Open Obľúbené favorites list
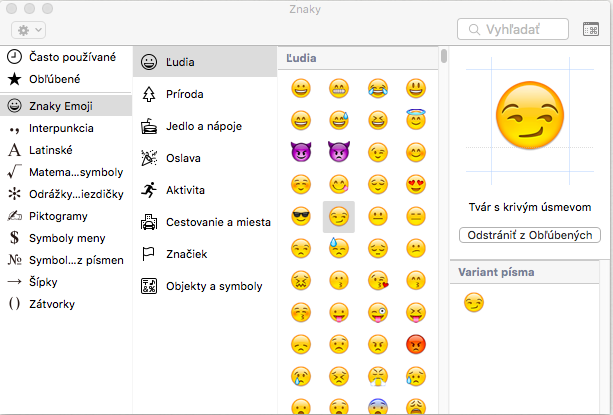Viewport: 613px width, 415px height. tap(66, 79)
